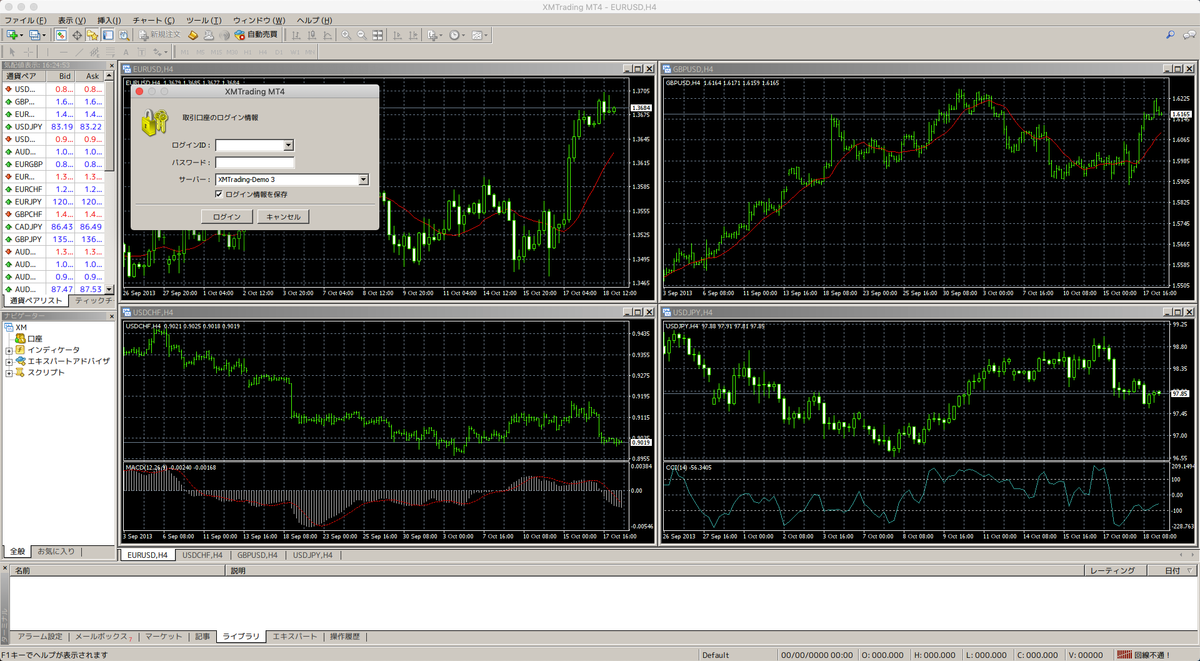The width and height of the screenshot is (1200, 661).
Task: Toggle 自動売買 auto trading button
Action: pos(255,35)
